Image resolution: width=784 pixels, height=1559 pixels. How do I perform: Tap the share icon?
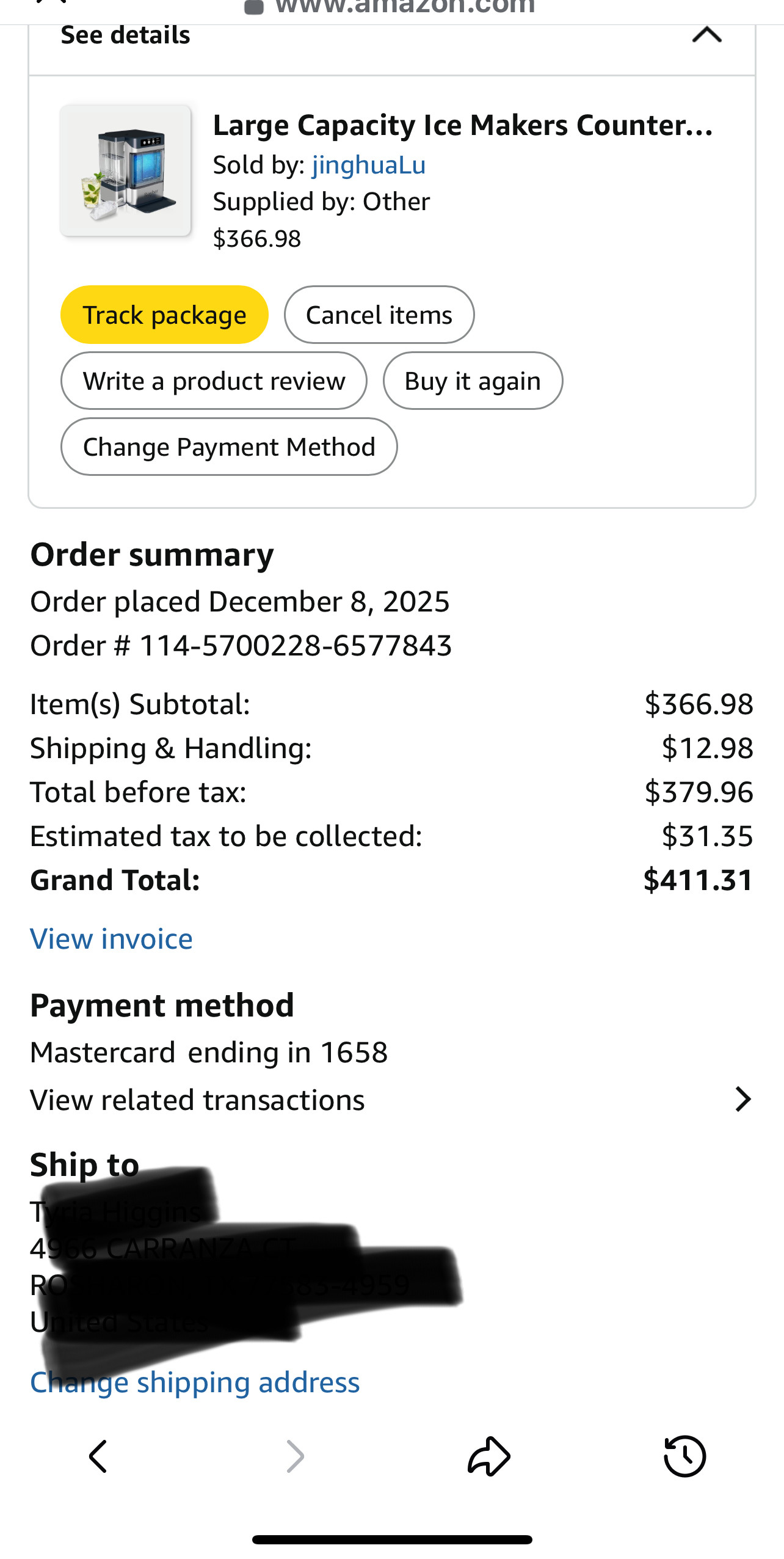click(489, 1456)
